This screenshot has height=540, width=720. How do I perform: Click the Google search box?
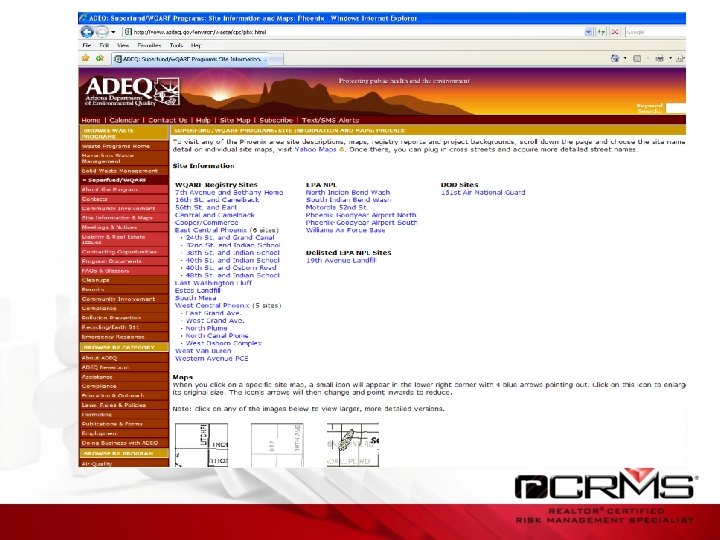[x=655, y=32]
